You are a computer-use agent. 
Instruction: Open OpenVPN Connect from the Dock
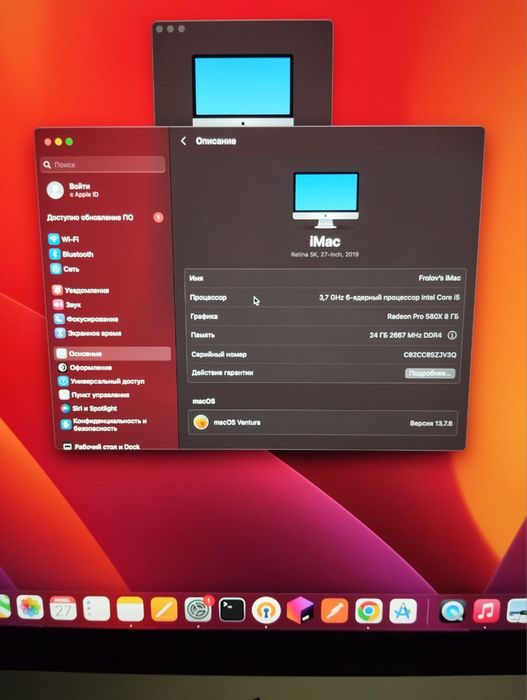click(266, 610)
